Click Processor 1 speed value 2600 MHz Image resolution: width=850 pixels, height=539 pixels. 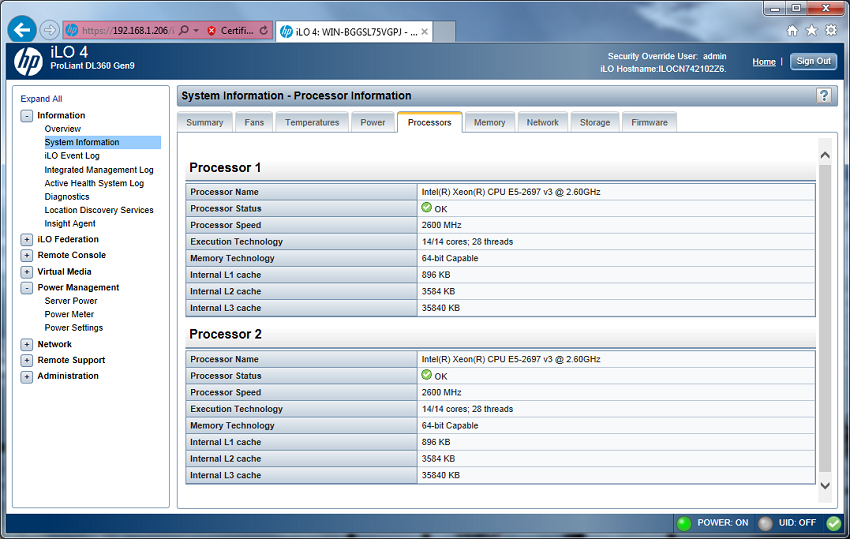point(442,225)
